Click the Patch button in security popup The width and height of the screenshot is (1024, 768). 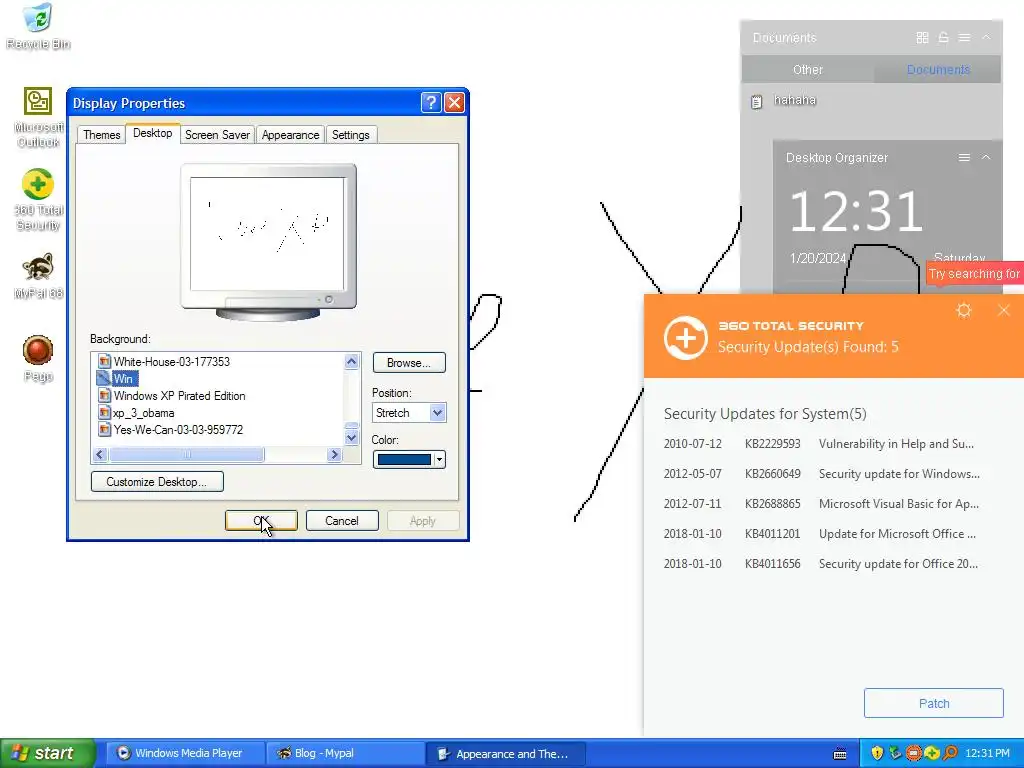pos(934,703)
